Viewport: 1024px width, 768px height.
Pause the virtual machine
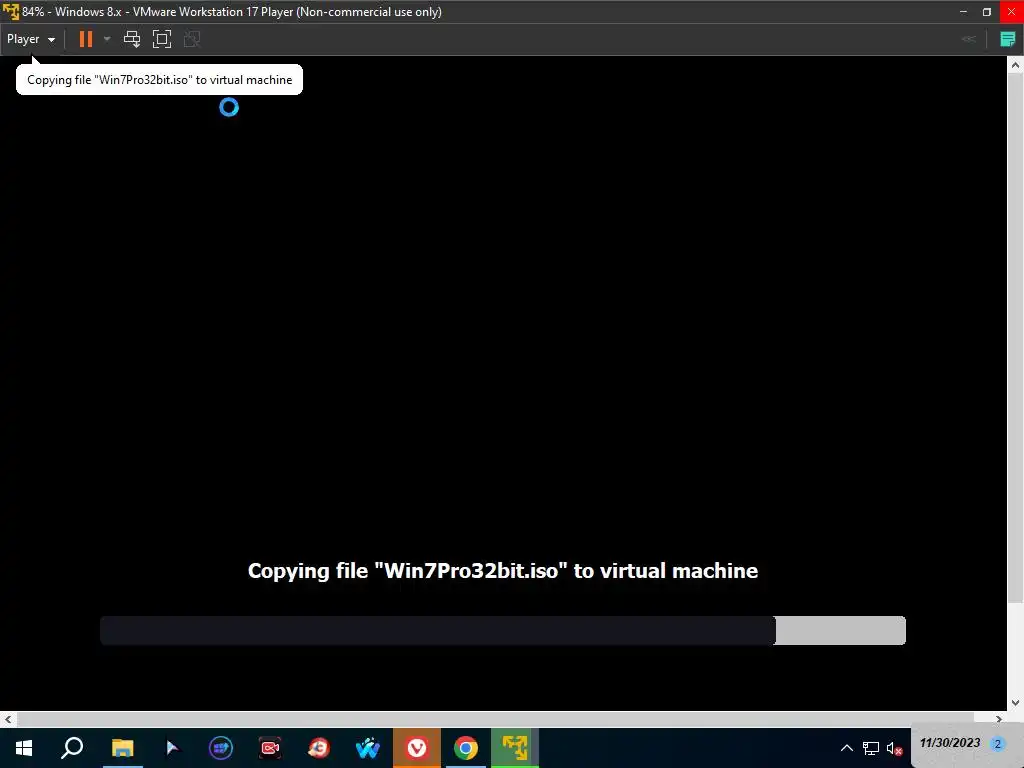click(86, 39)
